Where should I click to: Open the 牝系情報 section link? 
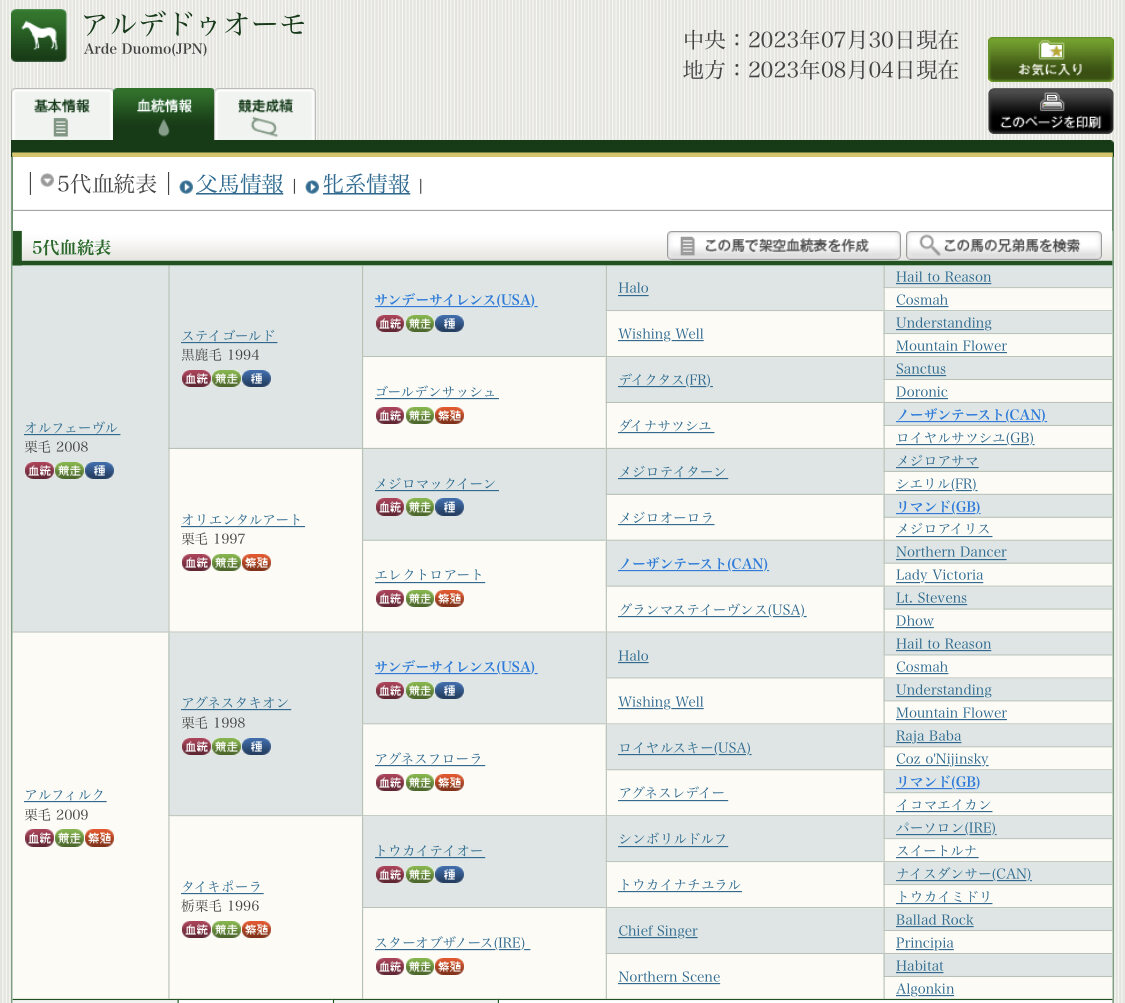[x=366, y=185]
